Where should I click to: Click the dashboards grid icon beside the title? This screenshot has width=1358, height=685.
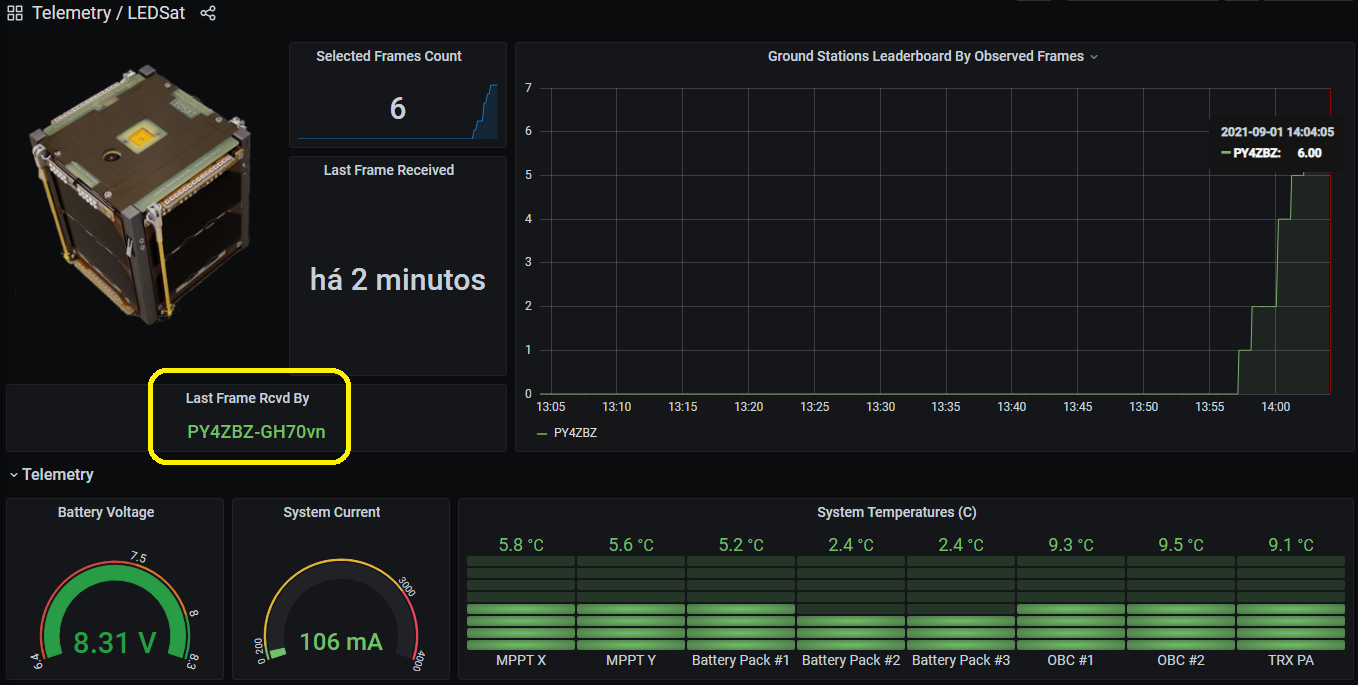pos(15,14)
